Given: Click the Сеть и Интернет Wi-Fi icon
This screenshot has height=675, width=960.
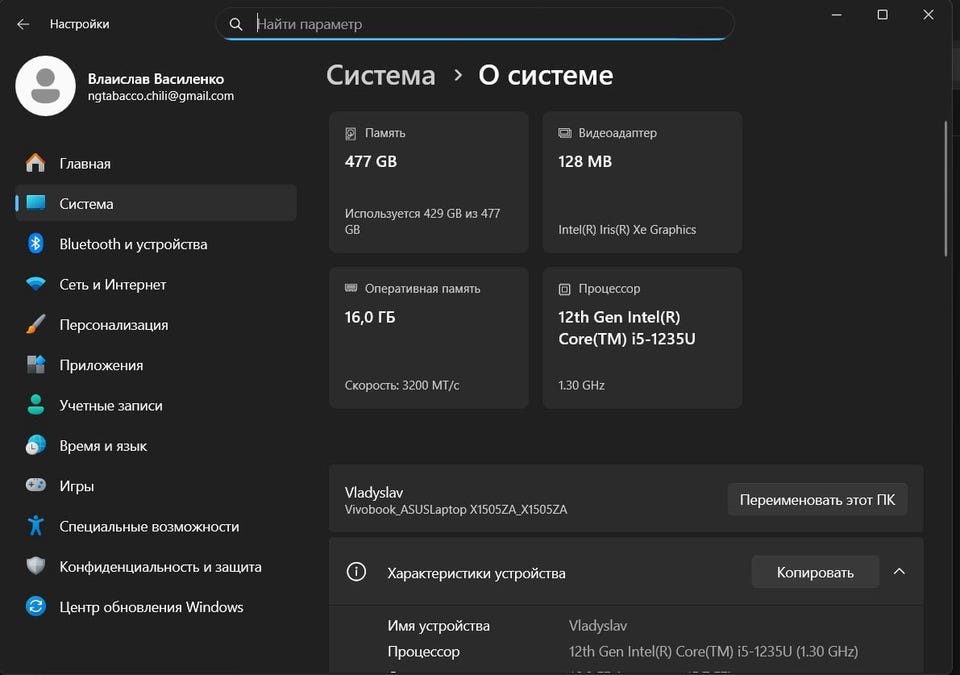Looking at the screenshot, I should (36, 285).
